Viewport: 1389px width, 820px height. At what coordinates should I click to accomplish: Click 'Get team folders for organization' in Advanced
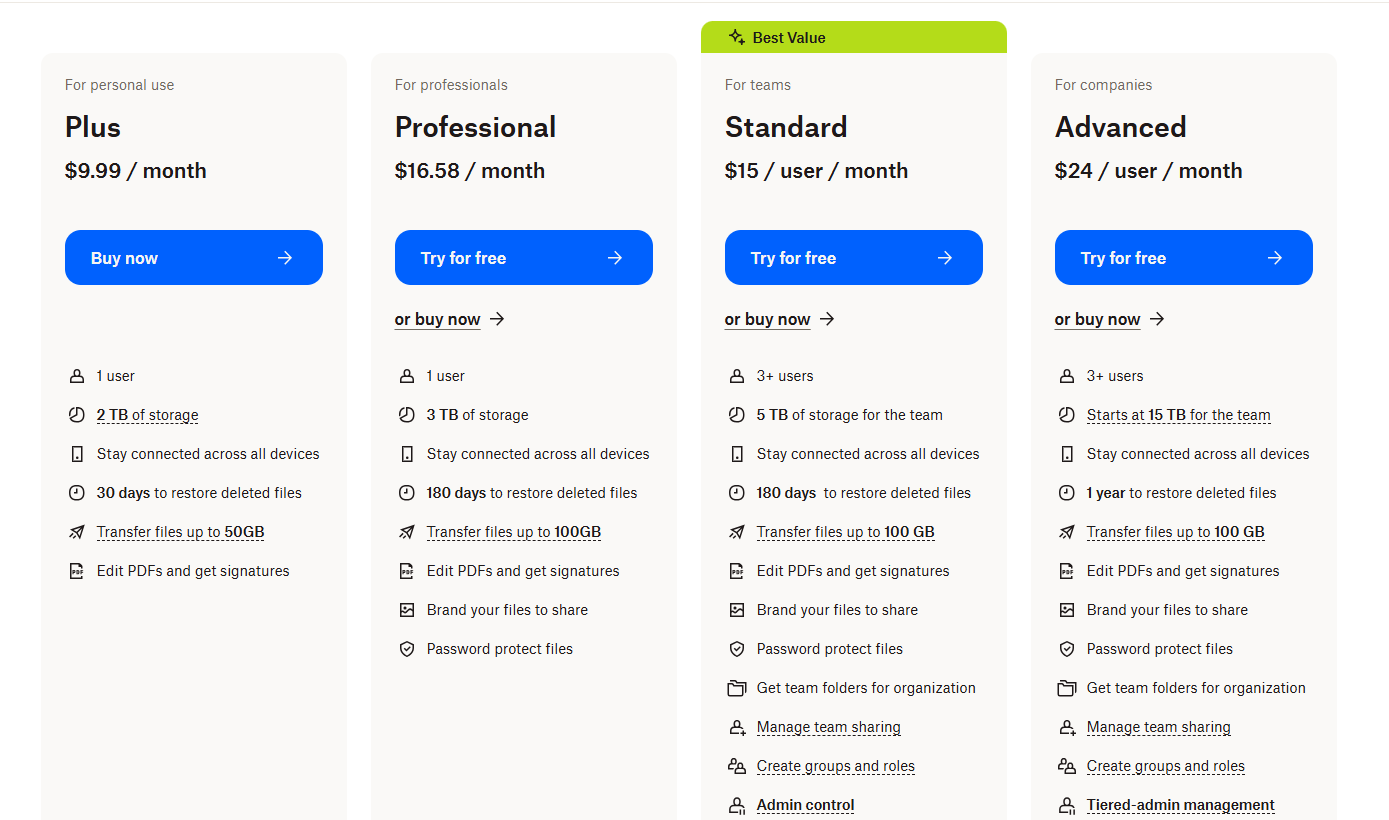pyautogui.click(x=1196, y=688)
